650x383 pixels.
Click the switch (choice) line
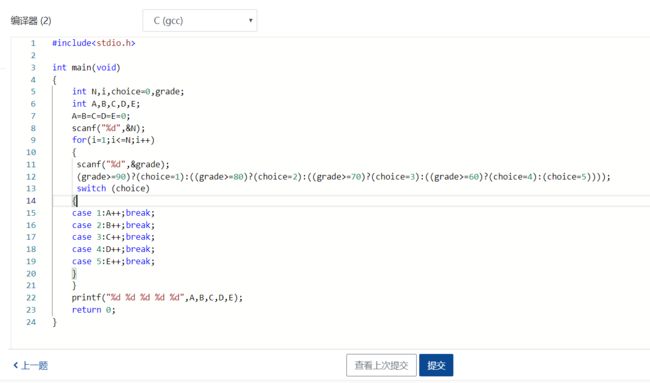coord(113,189)
